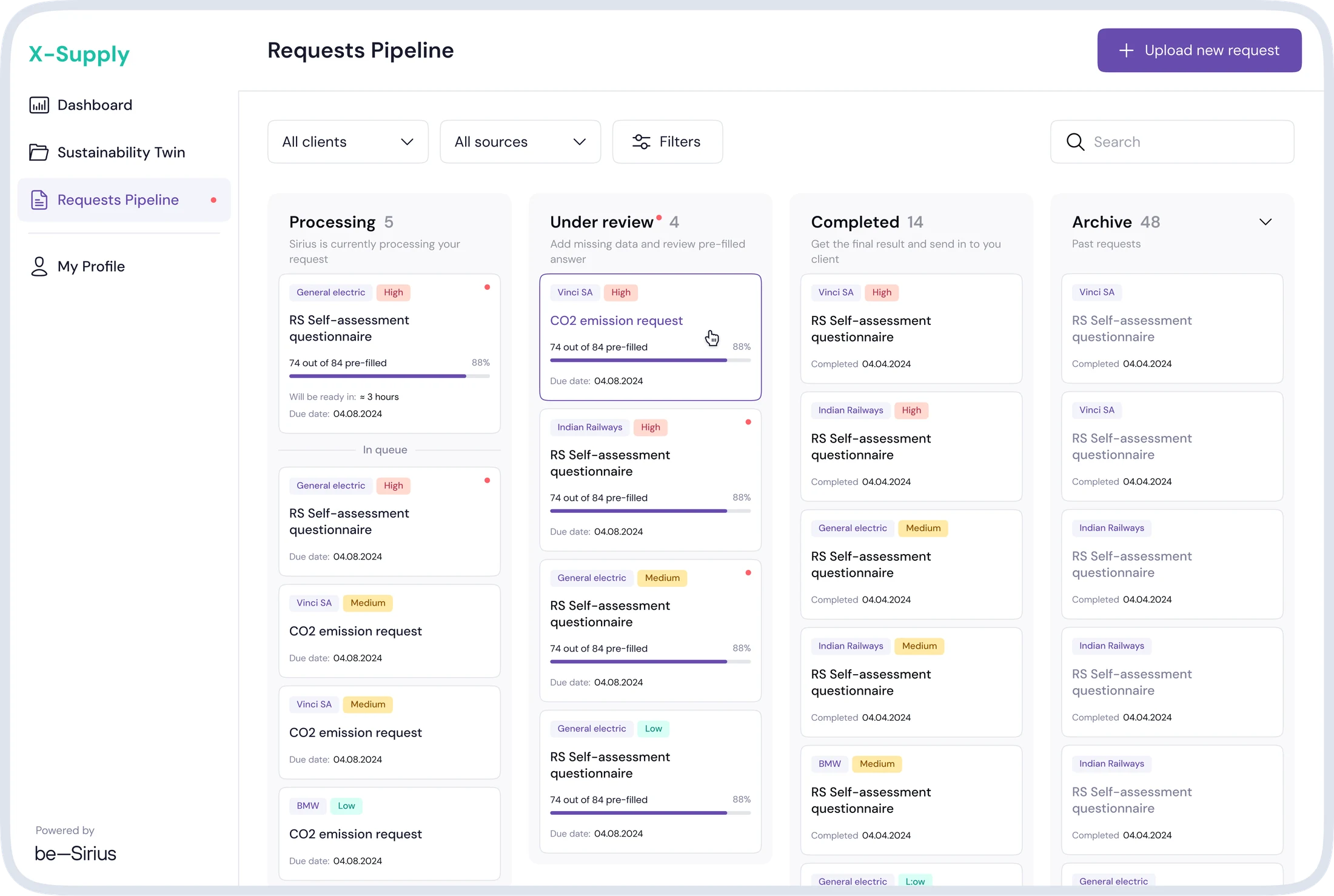This screenshot has height=896, width=1334.
Task: Click the X-Supply logo
Action: [79, 55]
